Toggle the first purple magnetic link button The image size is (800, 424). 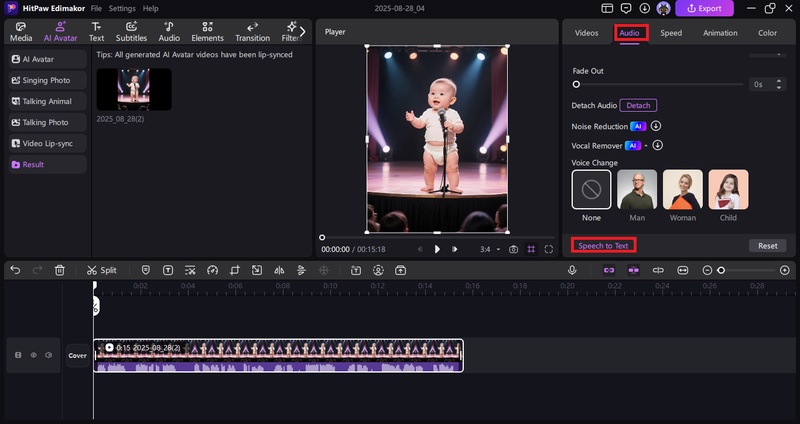coord(609,270)
